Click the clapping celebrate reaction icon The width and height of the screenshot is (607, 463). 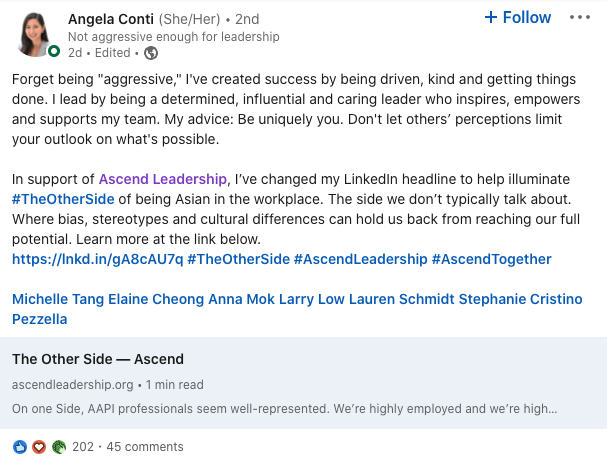tap(57, 446)
